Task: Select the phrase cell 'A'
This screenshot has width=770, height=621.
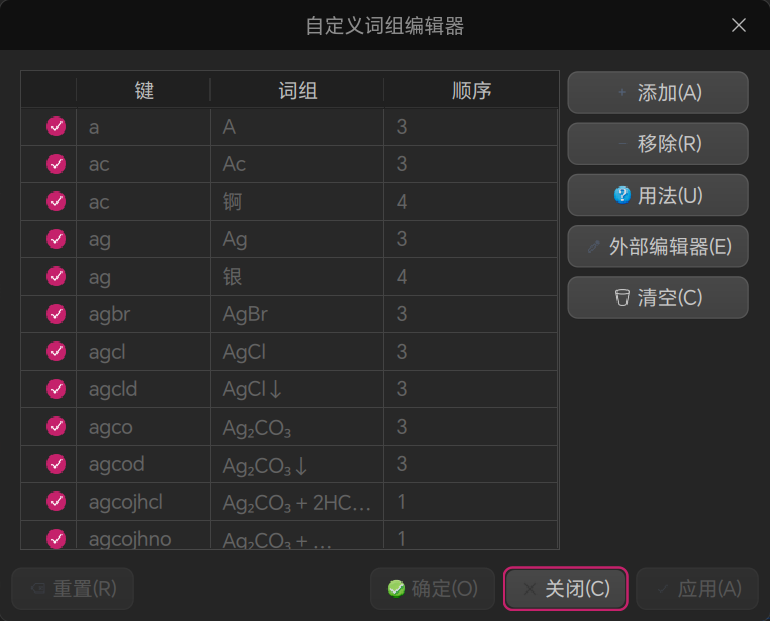Action: click(297, 127)
